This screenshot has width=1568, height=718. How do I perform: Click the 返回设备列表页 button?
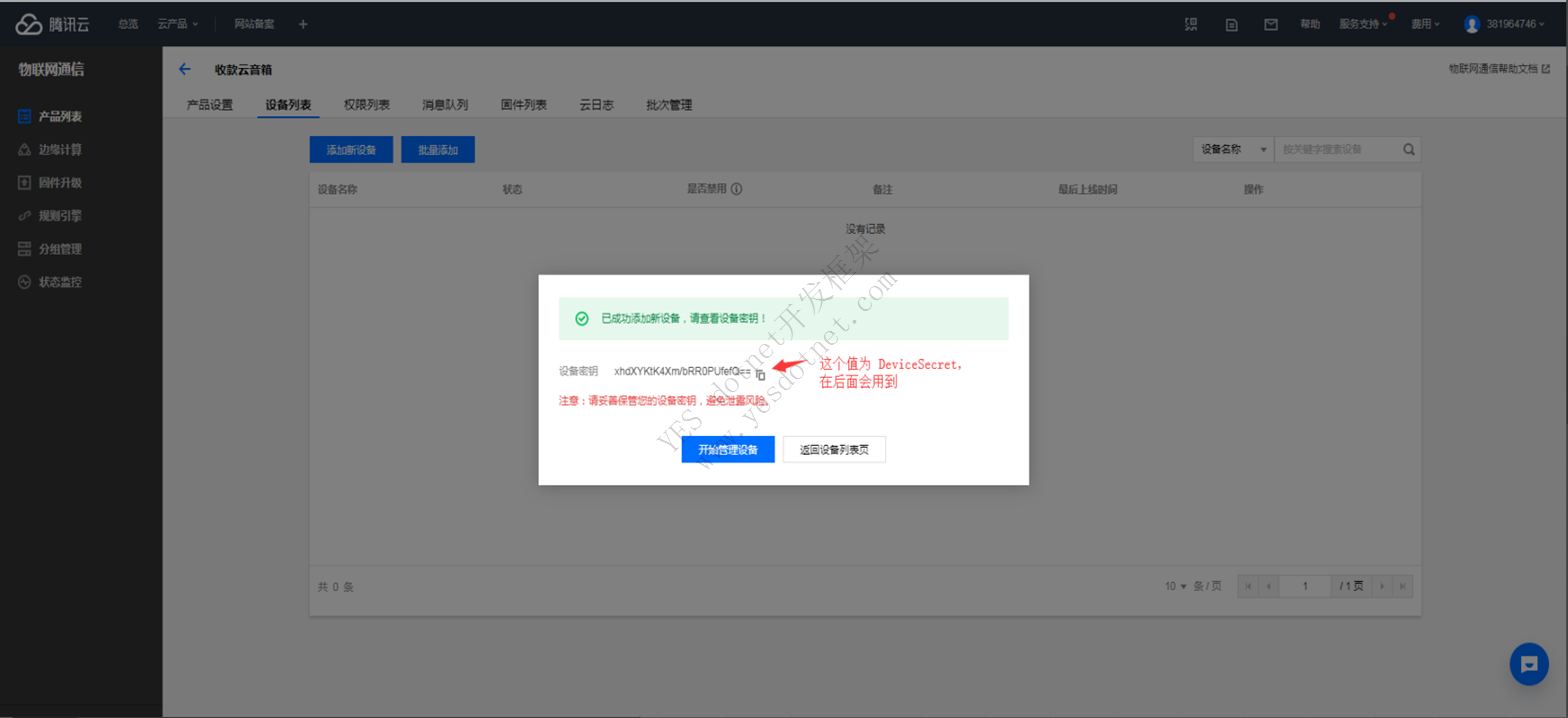(834, 450)
